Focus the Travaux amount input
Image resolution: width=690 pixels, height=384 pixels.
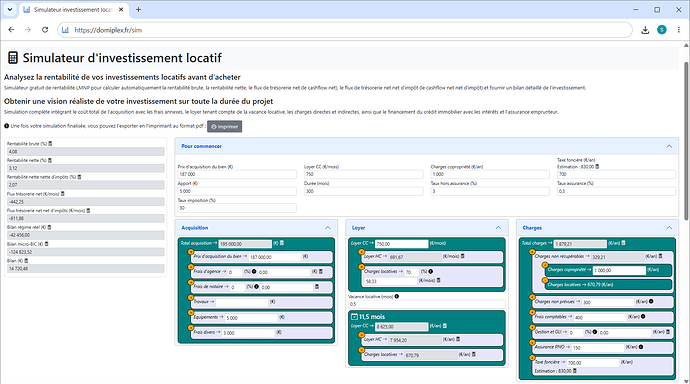242,302
